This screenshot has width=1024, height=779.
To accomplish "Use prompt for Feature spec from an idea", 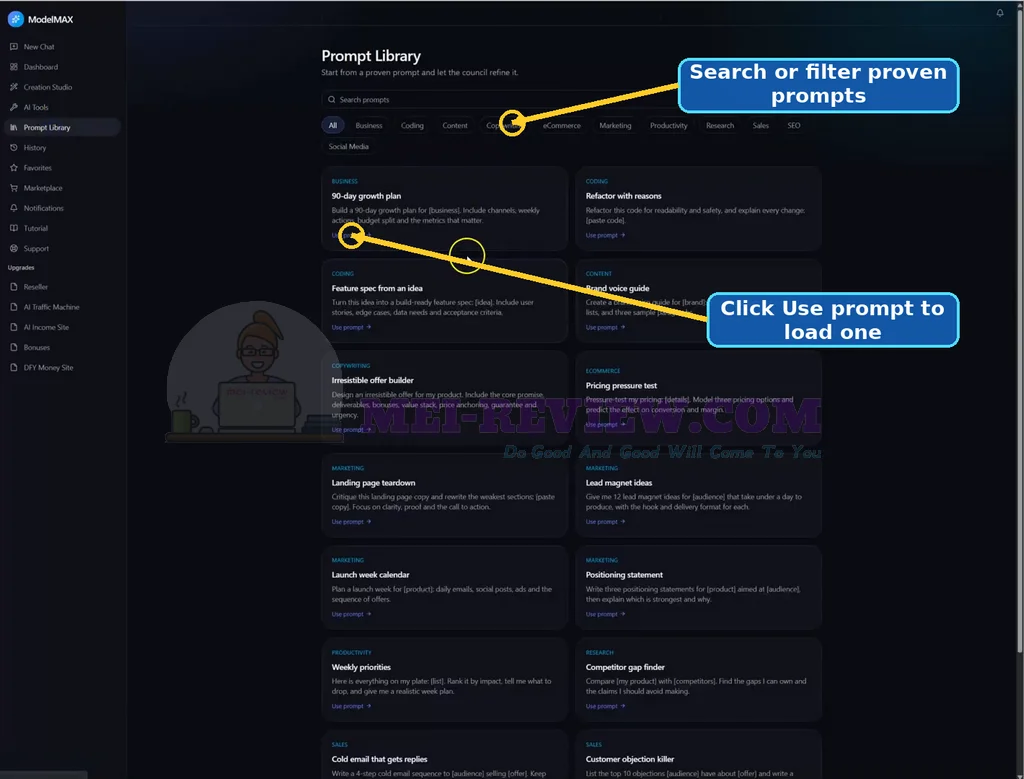I will coord(351,327).
